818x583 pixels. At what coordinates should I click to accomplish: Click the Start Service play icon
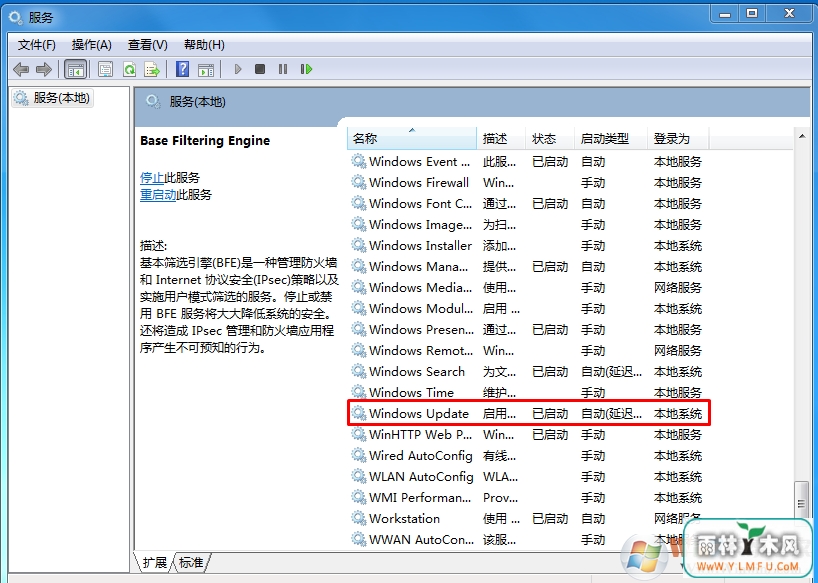(238, 69)
